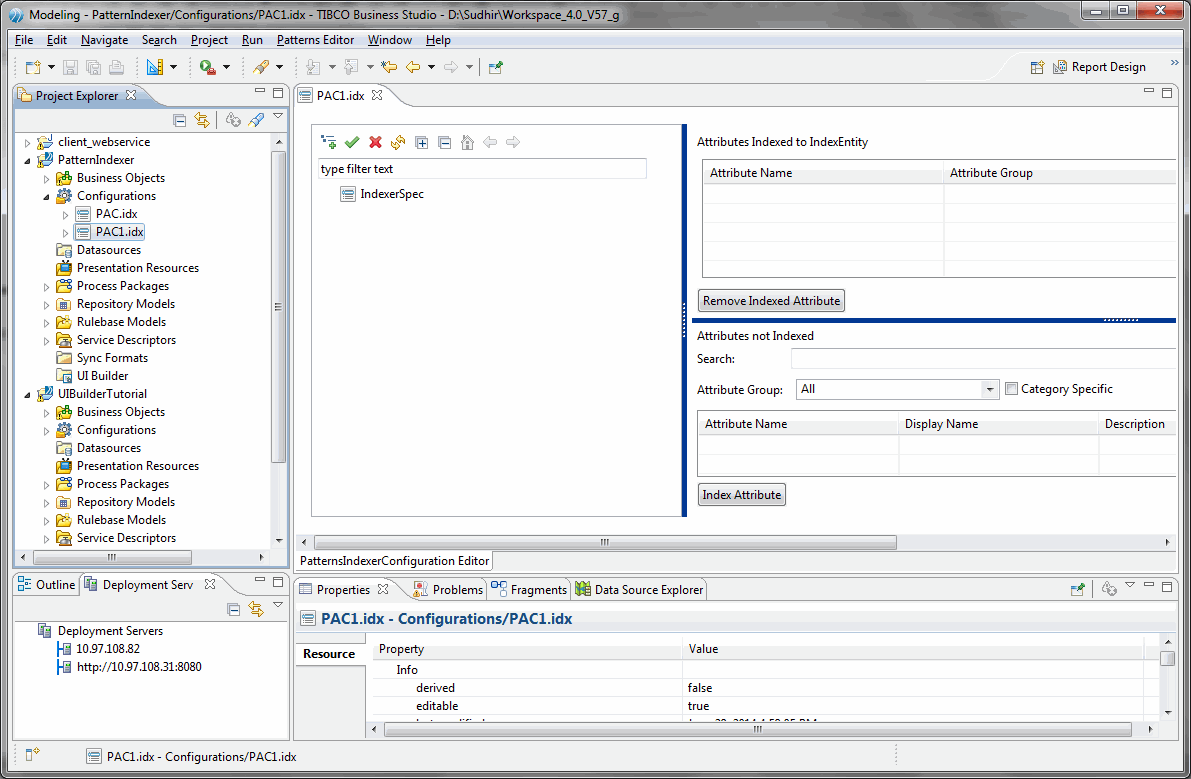The image size is (1191, 779).
Task: Click the add child node icon in editor
Action: [x=328, y=142]
